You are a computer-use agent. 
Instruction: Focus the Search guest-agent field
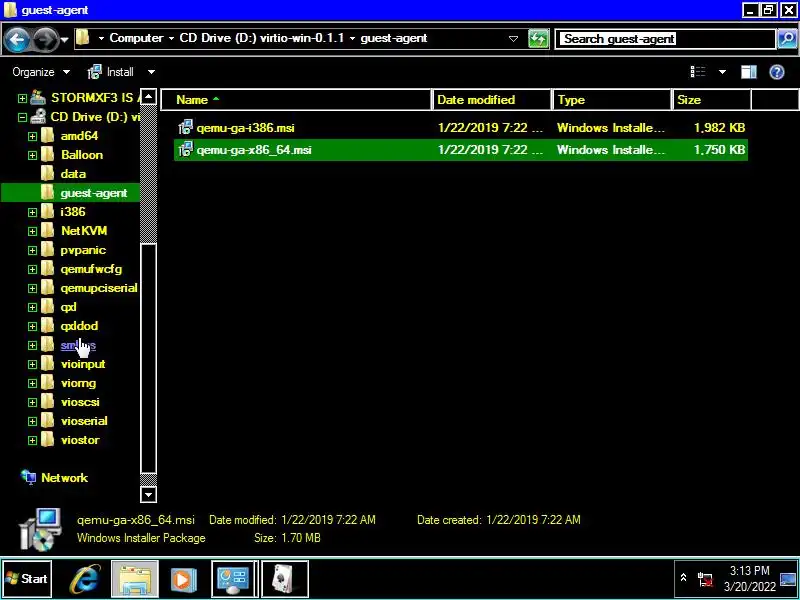pyautogui.click(x=666, y=39)
